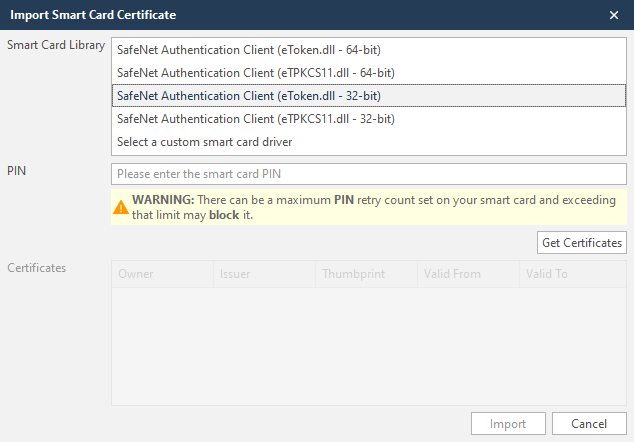Click inside the empty certificates list area
Image resolution: width=634 pixels, height=442 pixels.
coord(368,345)
